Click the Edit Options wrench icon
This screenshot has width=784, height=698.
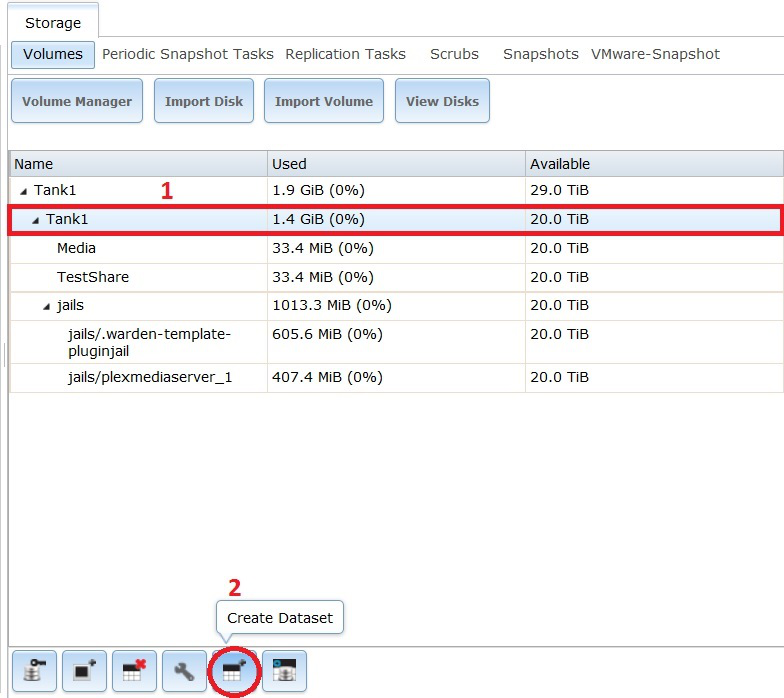pos(183,672)
